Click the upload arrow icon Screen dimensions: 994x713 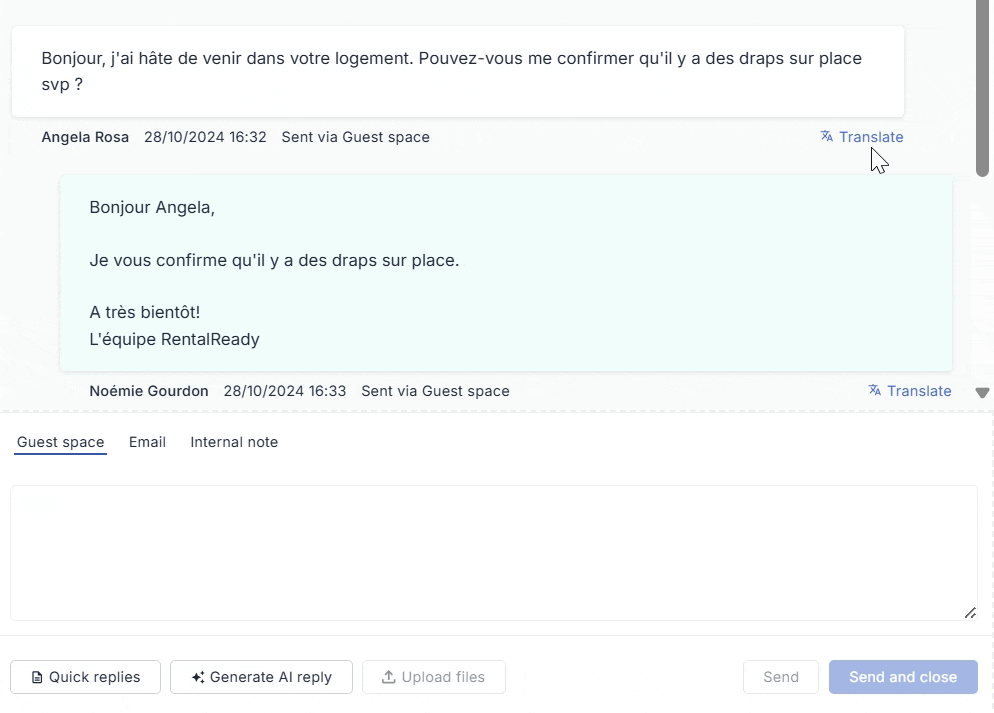(389, 678)
